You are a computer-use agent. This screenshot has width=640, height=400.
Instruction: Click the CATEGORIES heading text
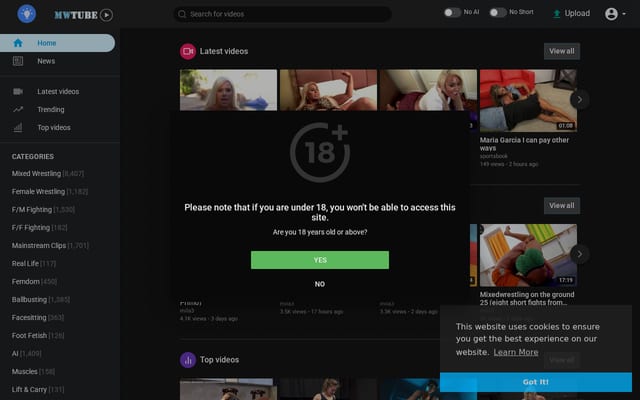click(33, 157)
